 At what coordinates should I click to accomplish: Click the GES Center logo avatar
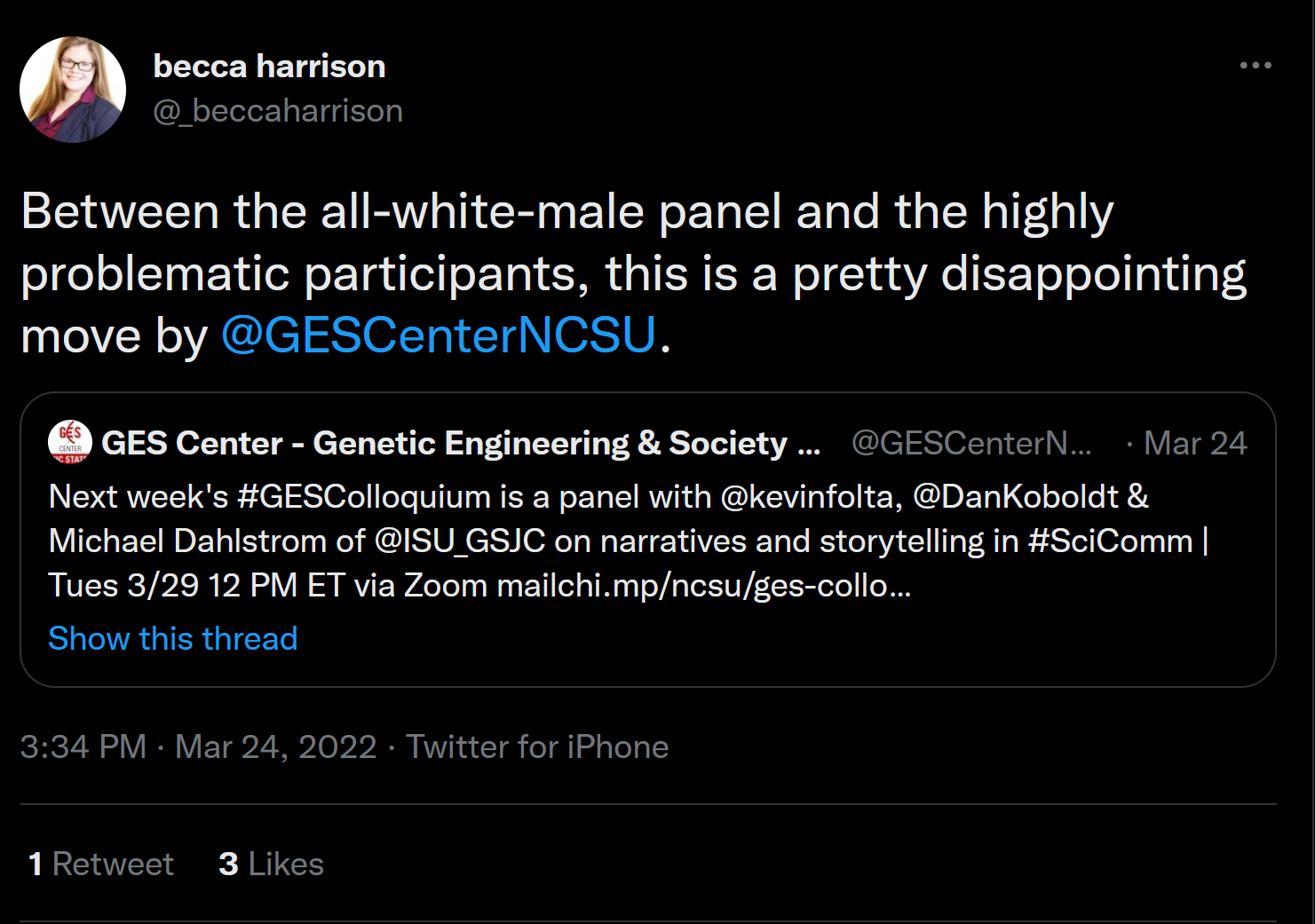coord(70,442)
